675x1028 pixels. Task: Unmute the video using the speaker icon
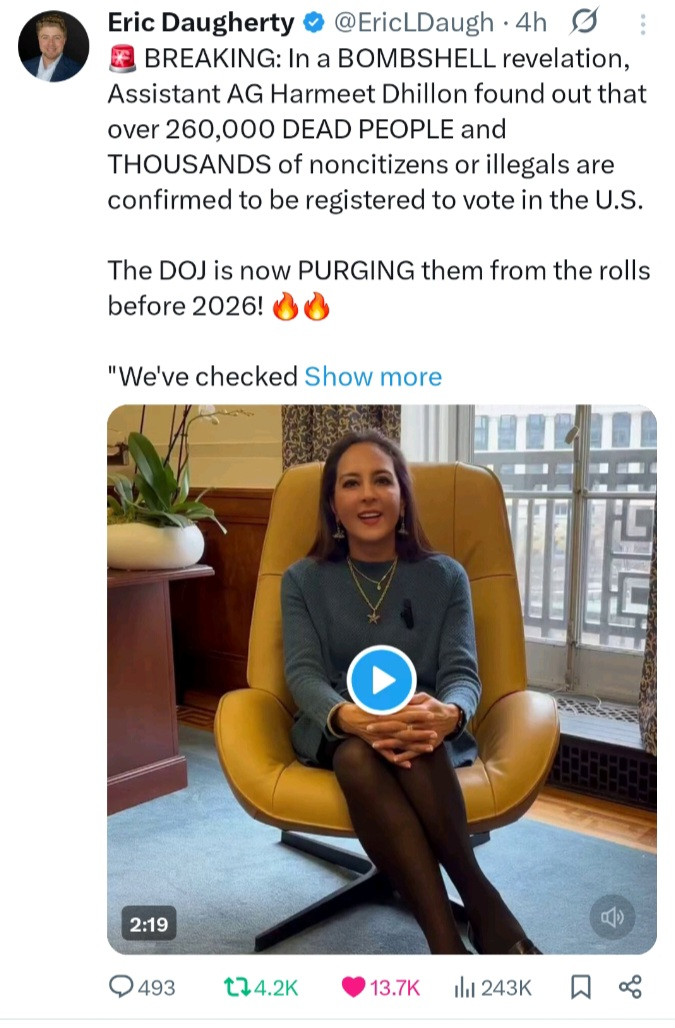coord(612,916)
